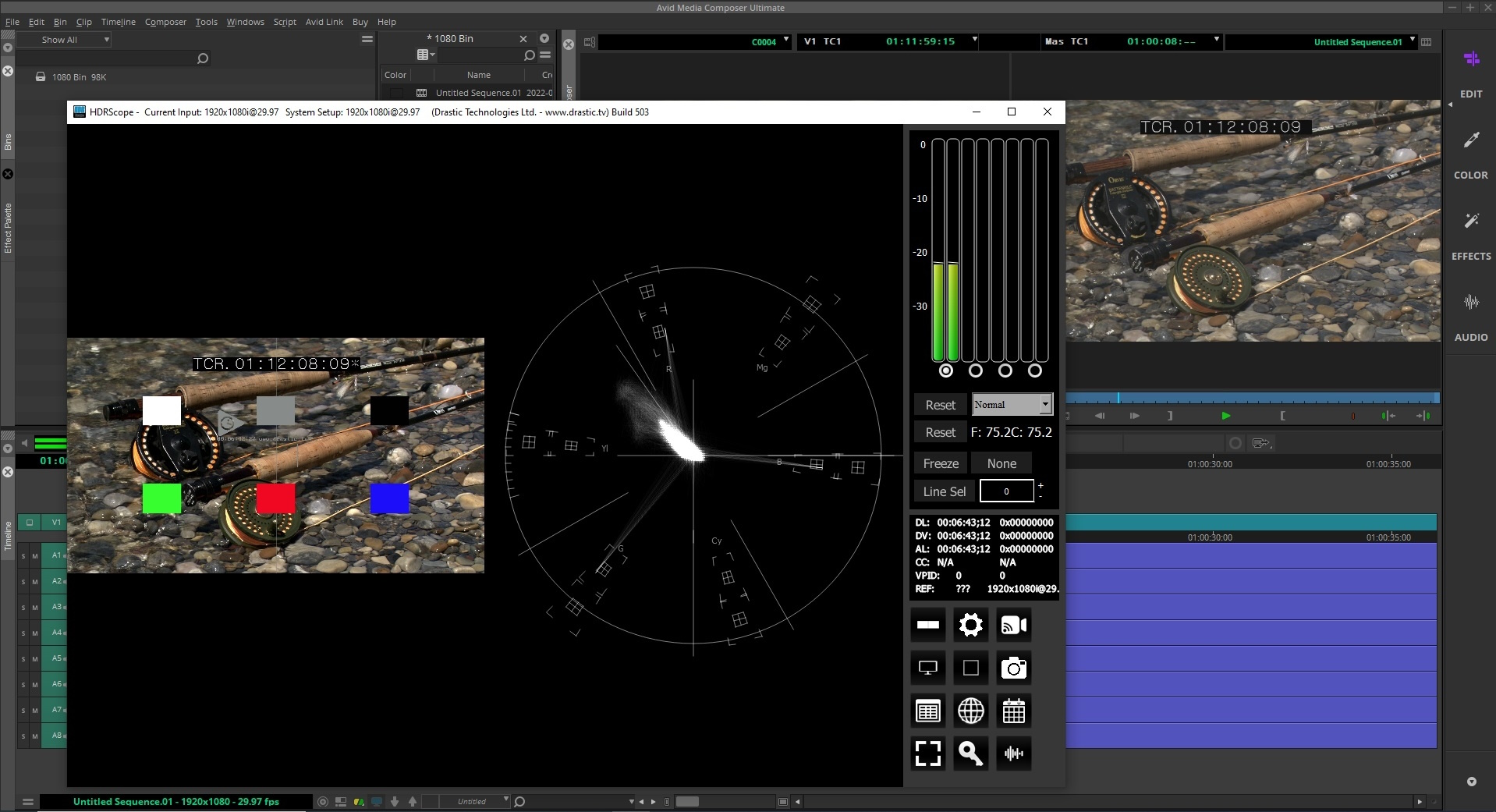
Task: Open the calendar grid icon in HDRScope
Action: tap(1013, 711)
